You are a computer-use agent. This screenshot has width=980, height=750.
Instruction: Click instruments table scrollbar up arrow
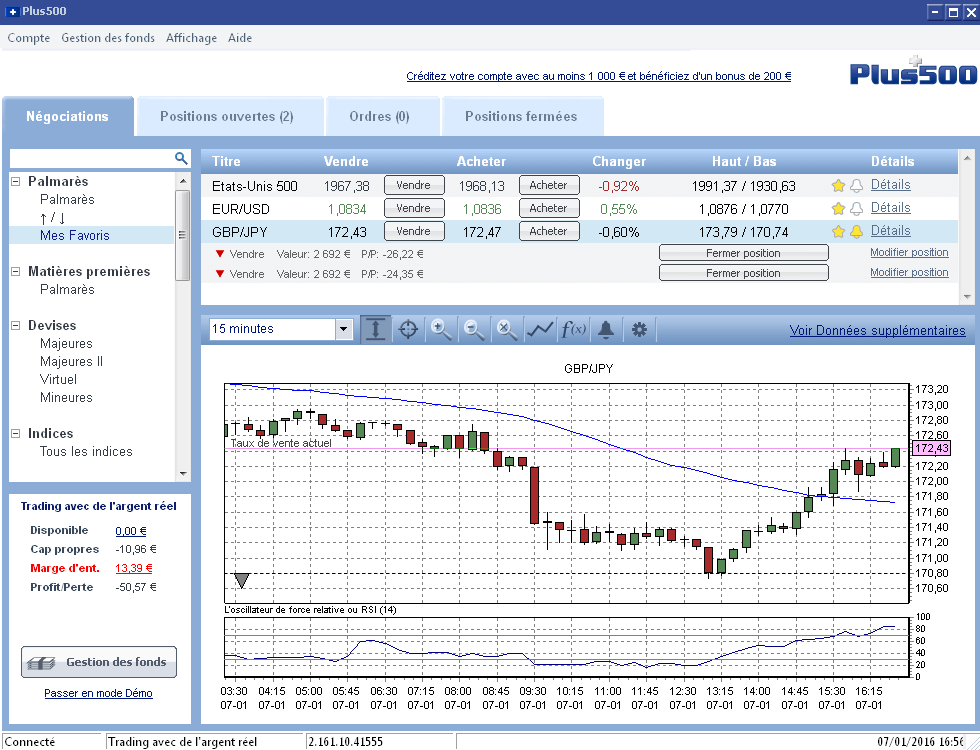[966, 158]
